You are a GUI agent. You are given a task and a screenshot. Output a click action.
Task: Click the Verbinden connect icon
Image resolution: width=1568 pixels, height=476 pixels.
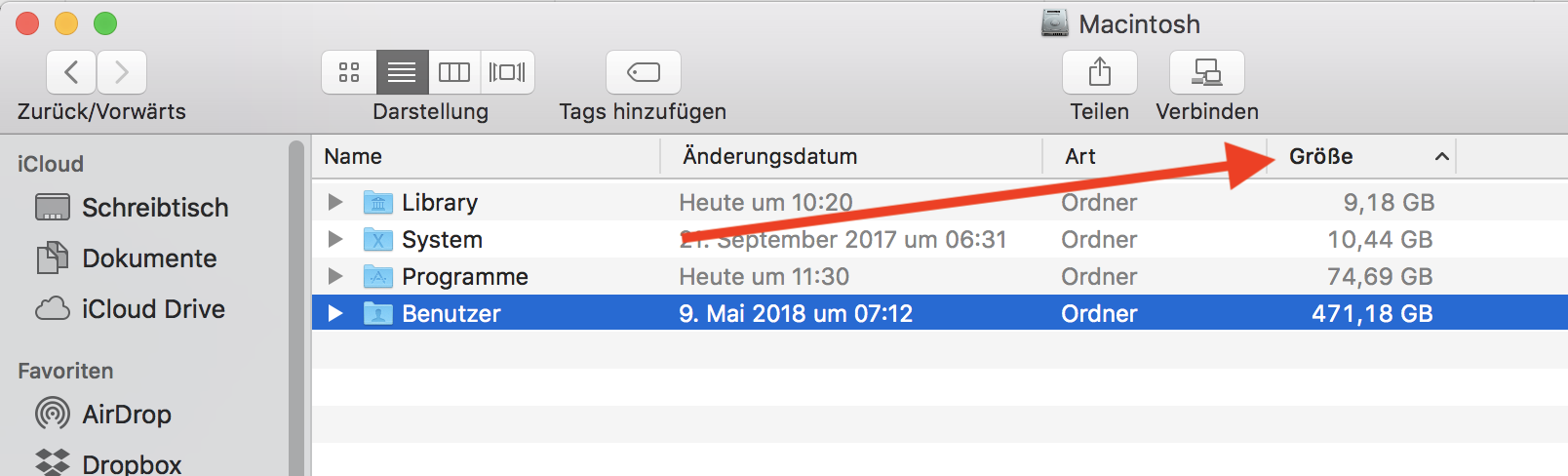1207,72
